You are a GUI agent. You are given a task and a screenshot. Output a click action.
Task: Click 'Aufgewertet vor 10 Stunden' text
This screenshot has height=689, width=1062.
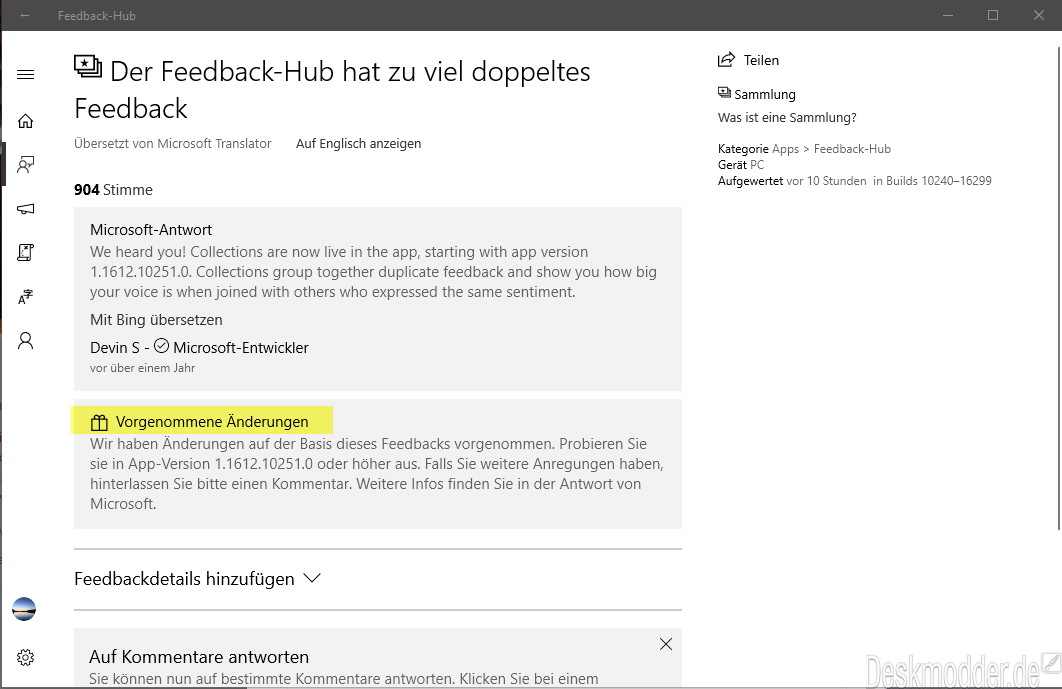click(792, 181)
